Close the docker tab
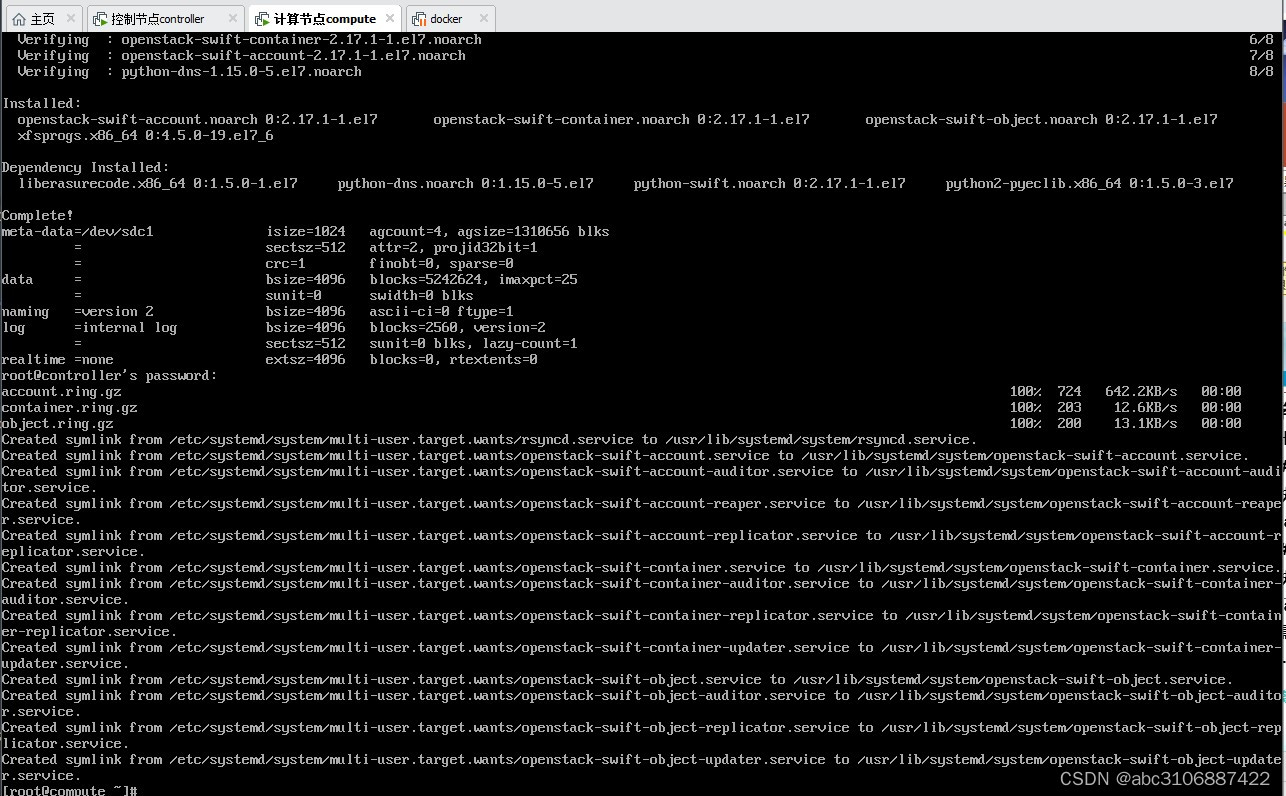Image resolution: width=1286 pixels, height=796 pixels. point(483,18)
